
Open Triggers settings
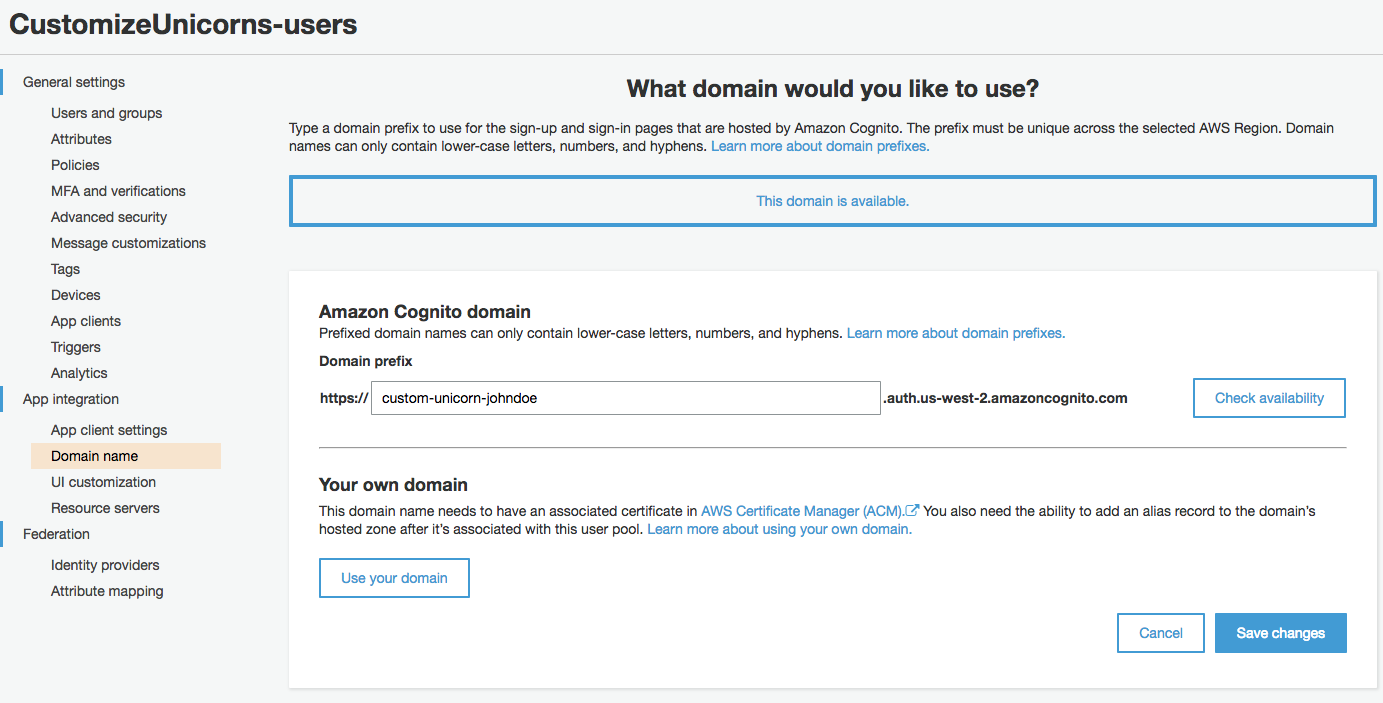pyautogui.click(x=76, y=347)
